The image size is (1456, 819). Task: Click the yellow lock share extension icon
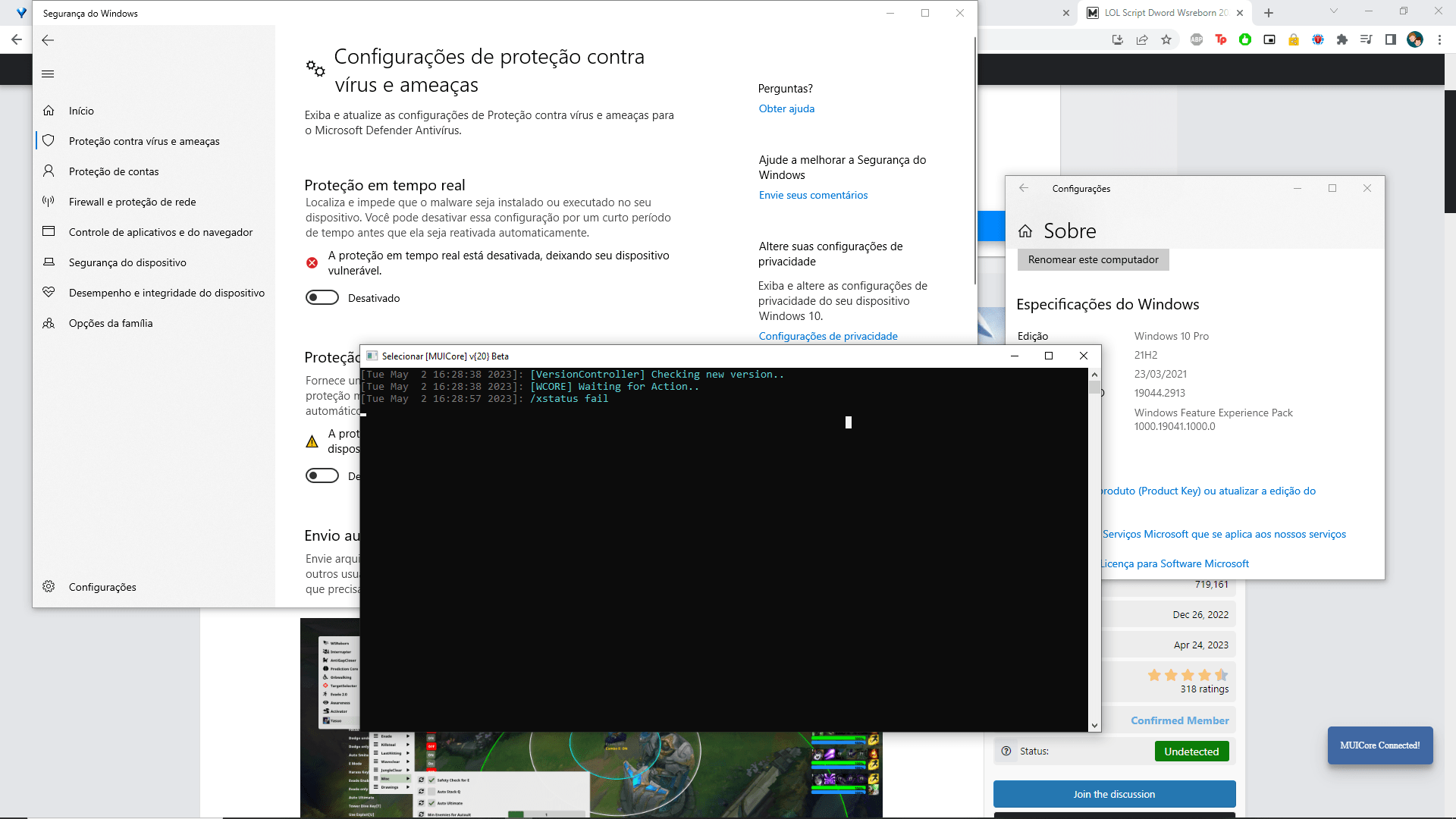pos(1294,39)
